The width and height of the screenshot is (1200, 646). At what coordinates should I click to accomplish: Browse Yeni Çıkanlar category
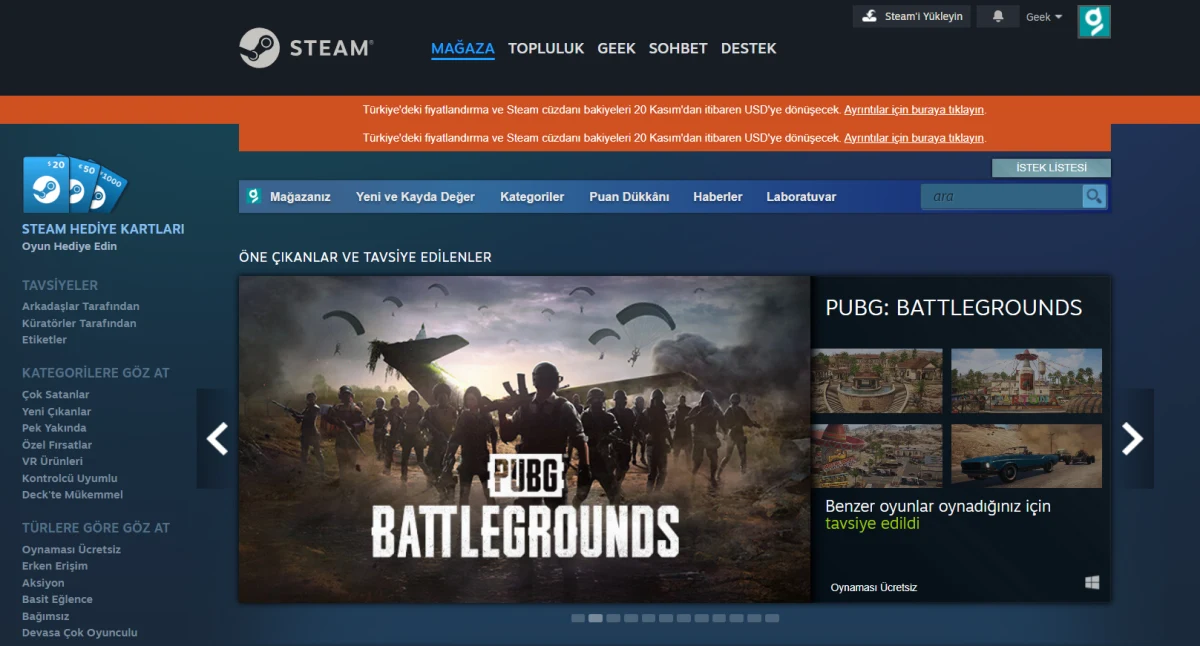click(x=56, y=412)
